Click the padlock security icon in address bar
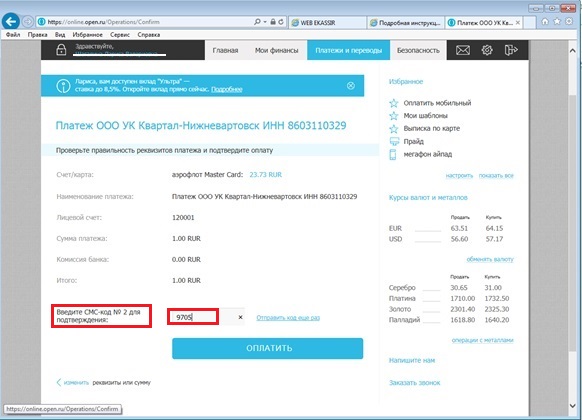The height and width of the screenshot is (420, 582). [x=273, y=22]
